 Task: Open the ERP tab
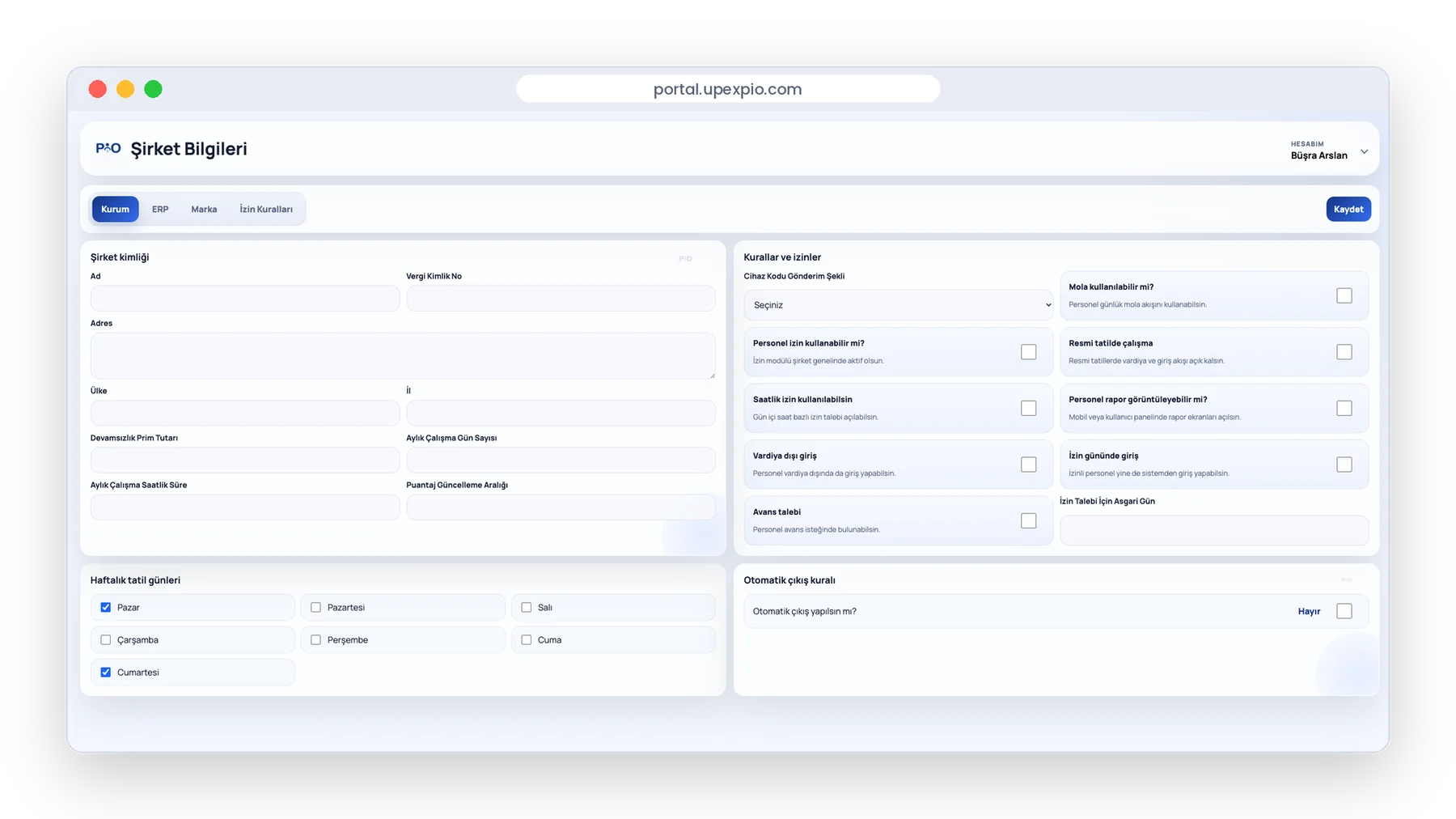coord(160,209)
